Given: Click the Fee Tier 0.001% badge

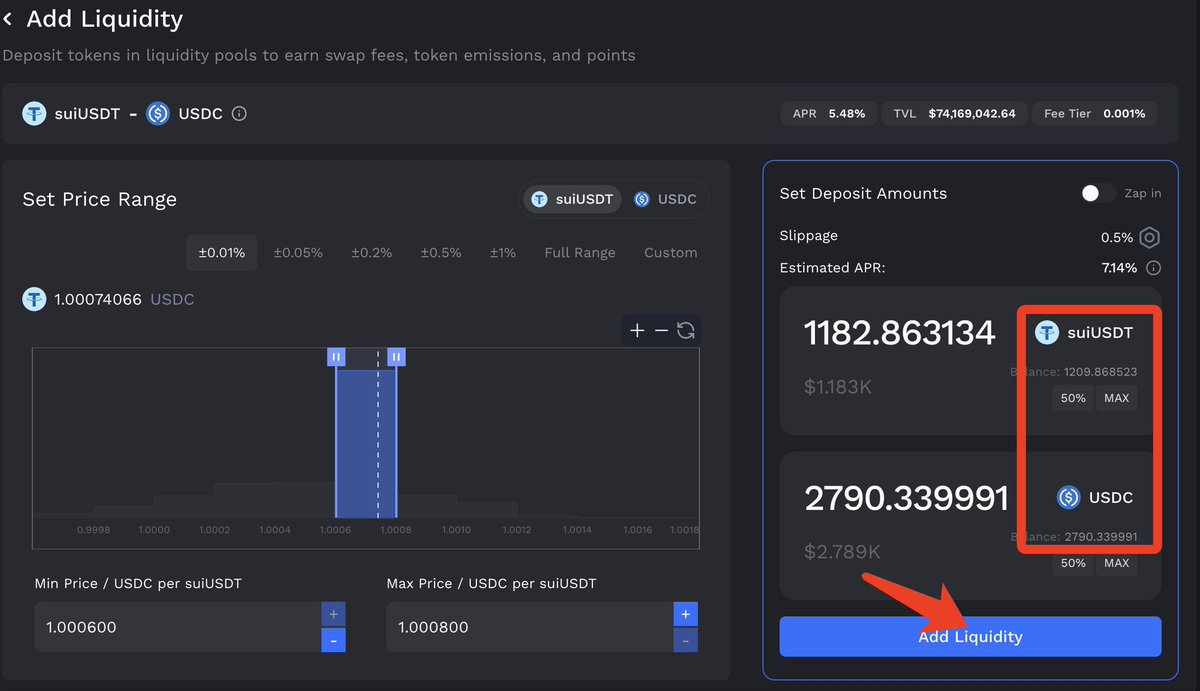Looking at the screenshot, I should click(1094, 114).
